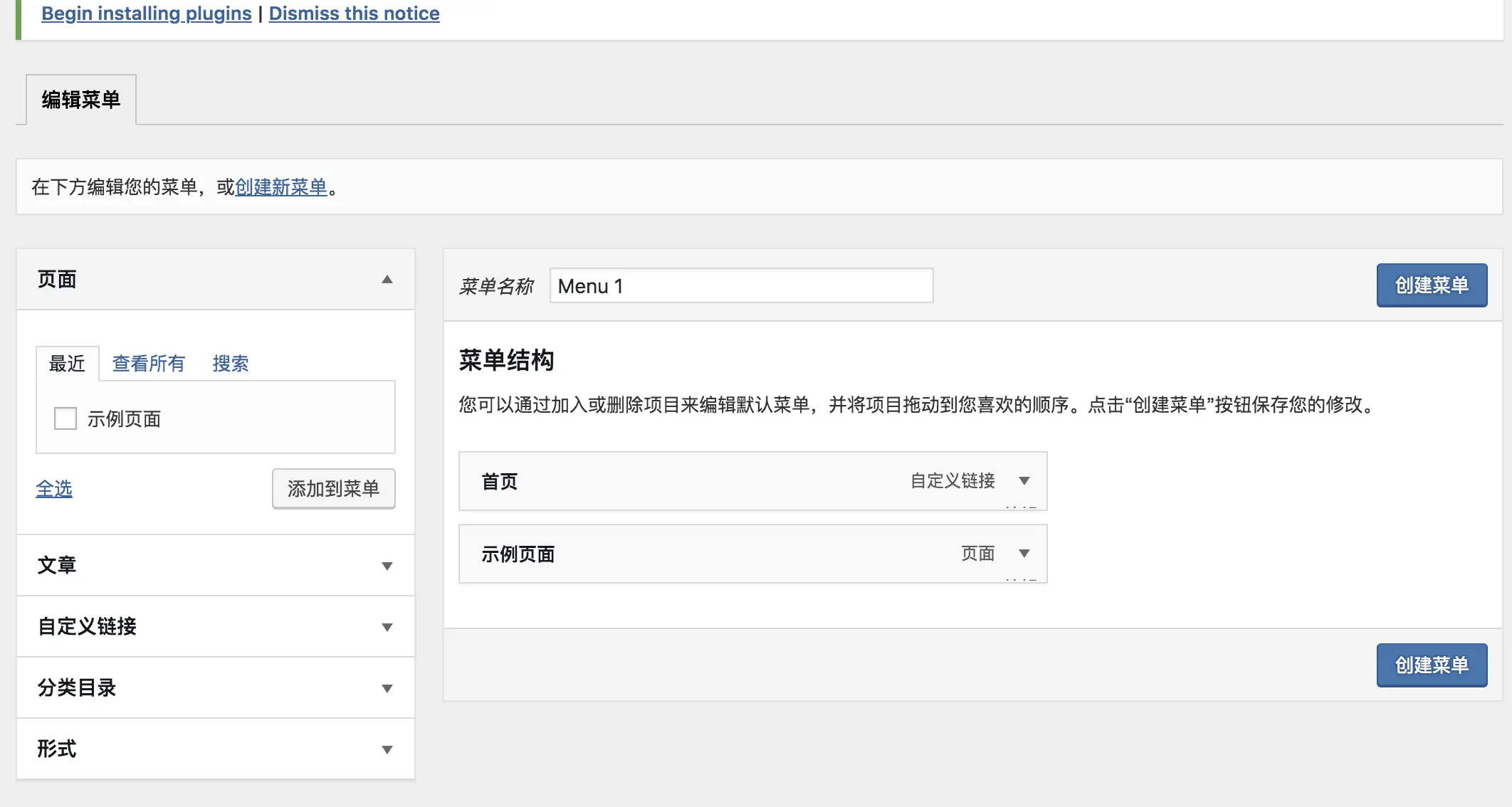Switch to 搜索 tab
Screen dimensions: 1512x807
230,364
